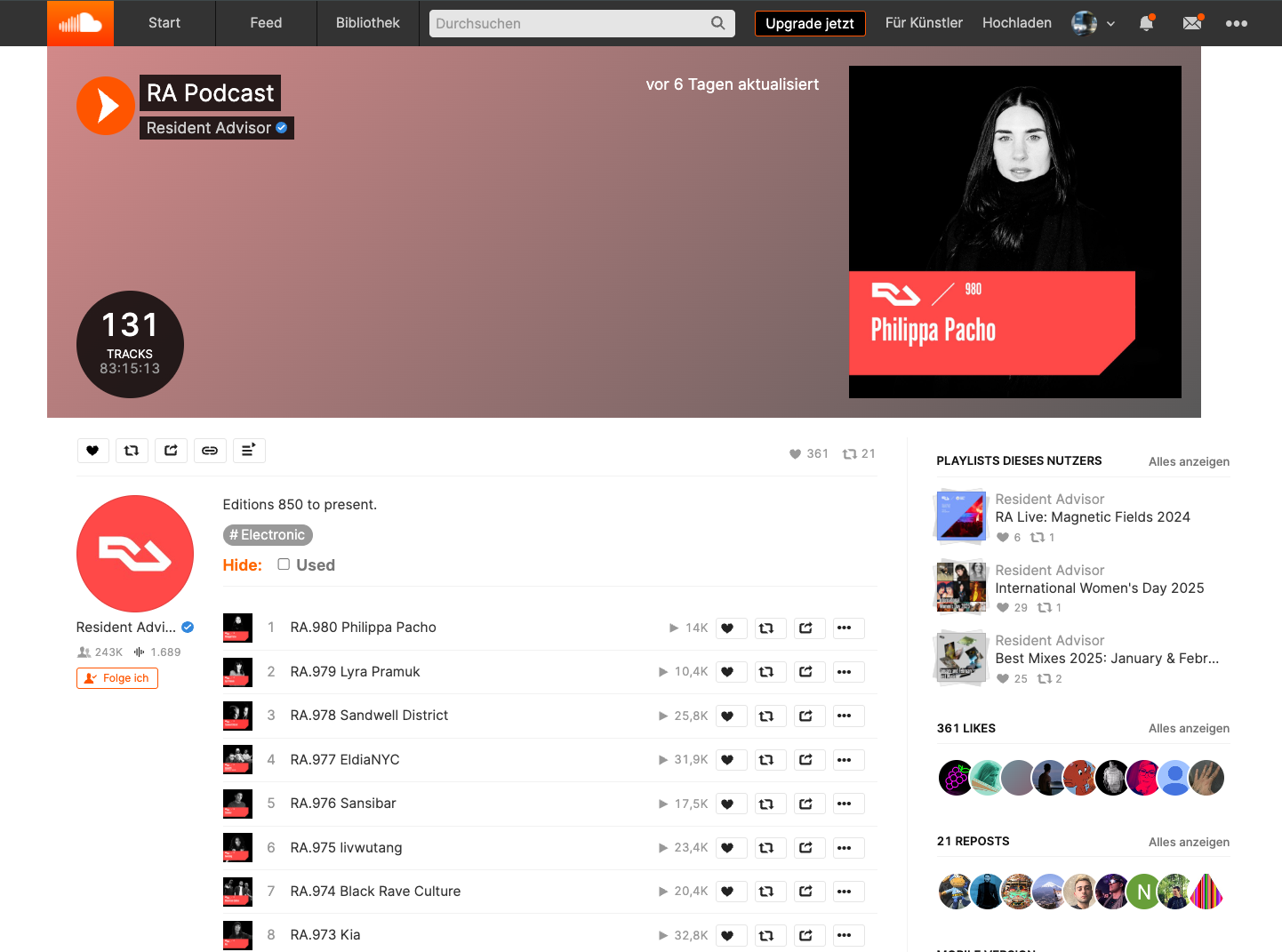Click the SoundCloud logo
The height and width of the screenshot is (952, 1282).
click(80, 23)
